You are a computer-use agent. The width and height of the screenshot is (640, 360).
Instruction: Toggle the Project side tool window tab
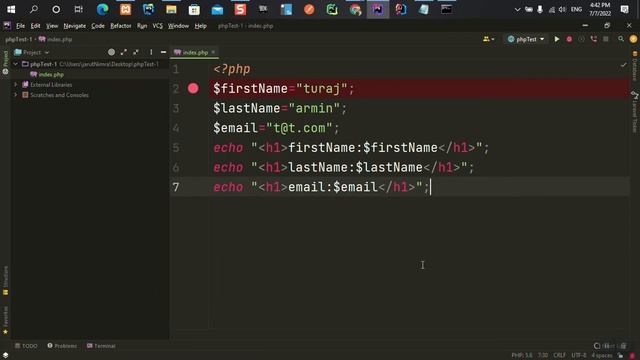[5, 62]
